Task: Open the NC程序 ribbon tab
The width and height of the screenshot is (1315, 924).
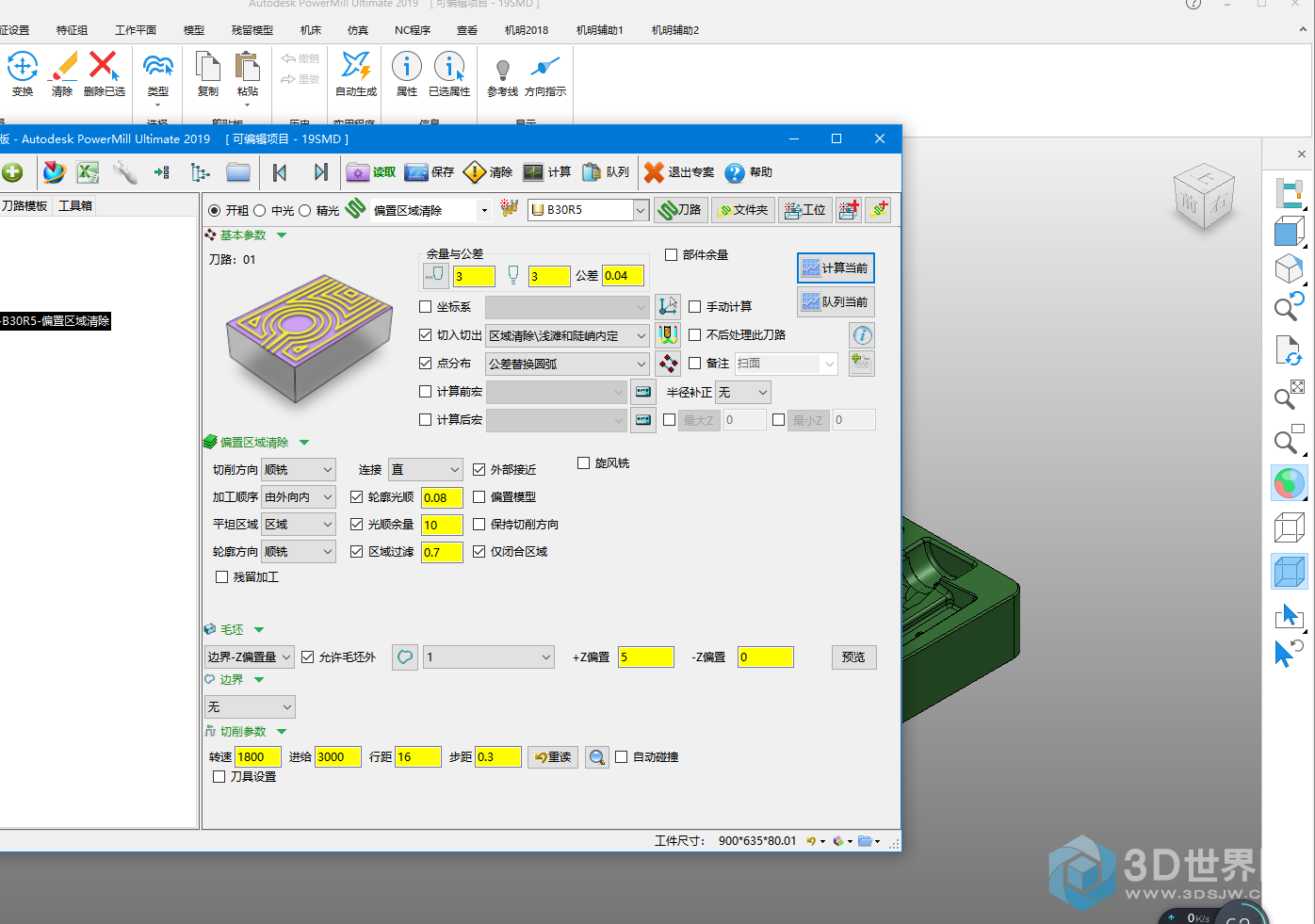Action: pyautogui.click(x=413, y=30)
